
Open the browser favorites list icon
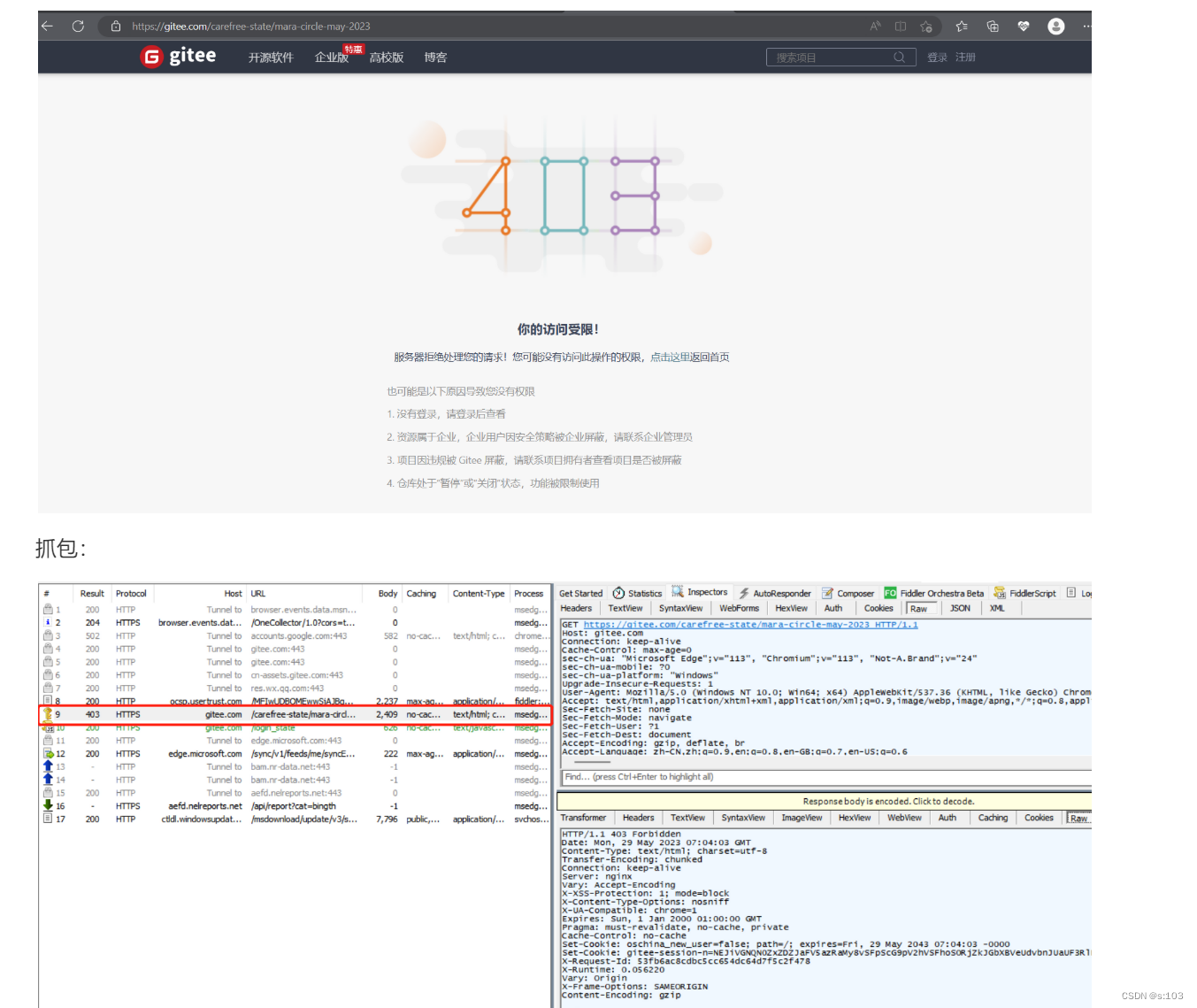(x=962, y=27)
